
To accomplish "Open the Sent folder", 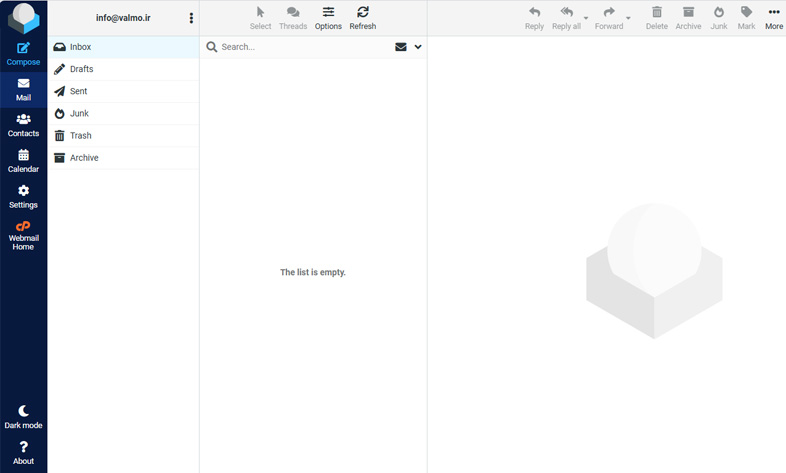I will click(78, 91).
